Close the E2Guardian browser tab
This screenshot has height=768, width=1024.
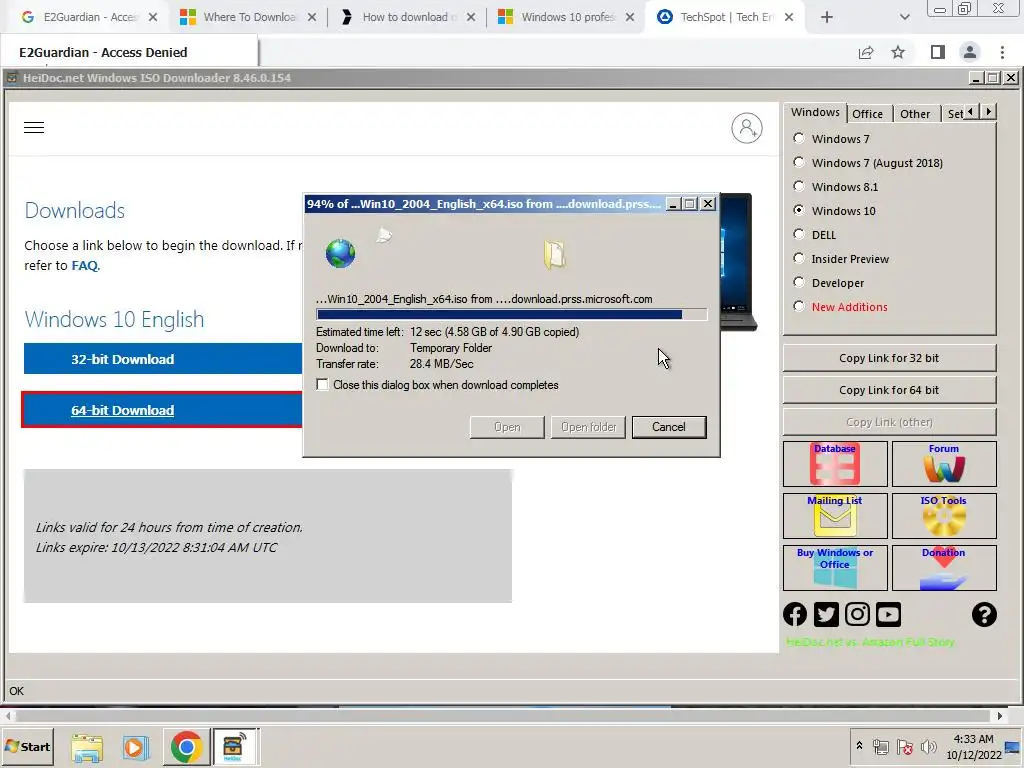(x=153, y=17)
